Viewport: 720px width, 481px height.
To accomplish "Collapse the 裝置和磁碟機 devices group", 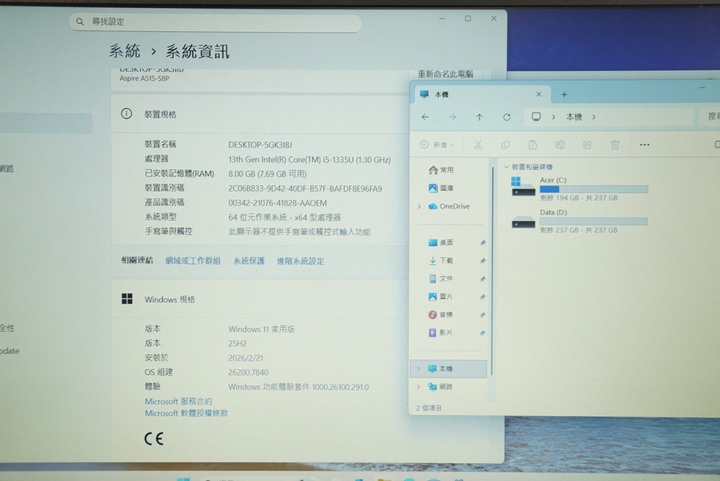I will 507,167.
